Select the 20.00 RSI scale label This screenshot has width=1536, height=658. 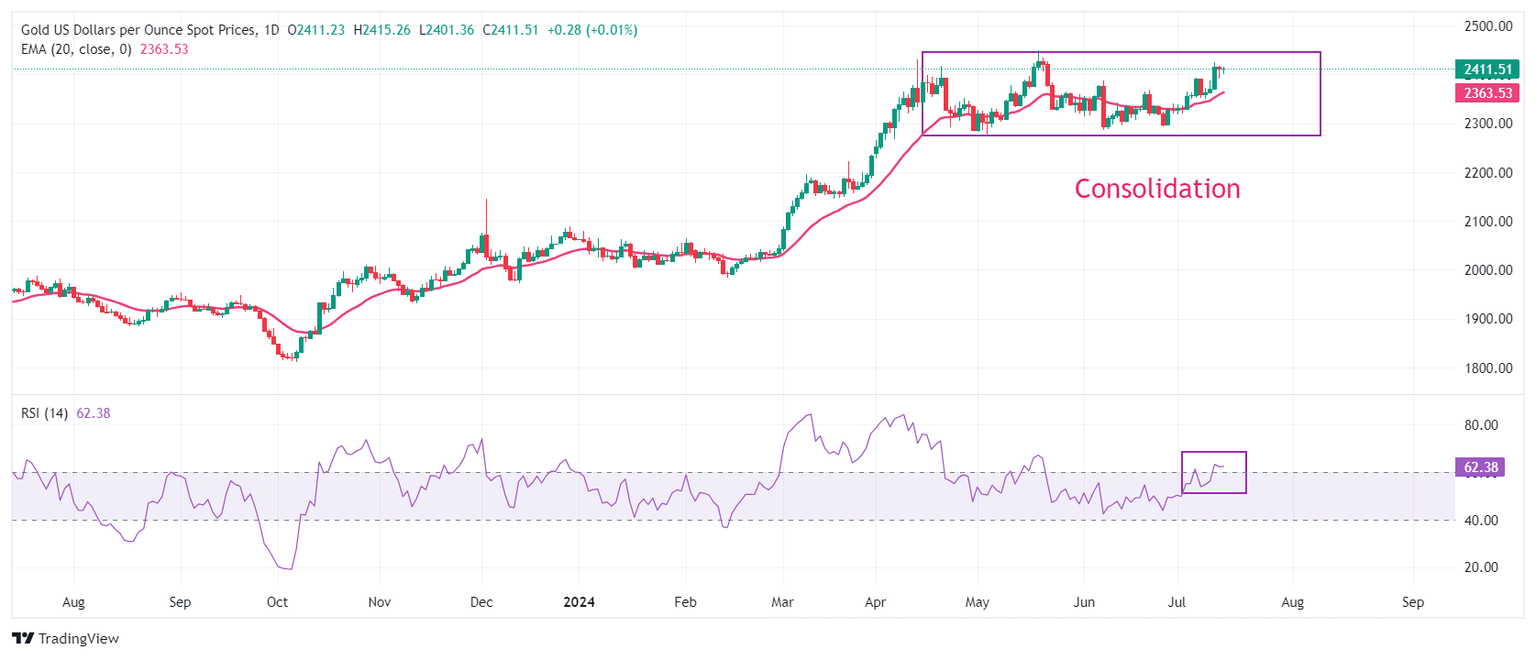coord(1481,567)
